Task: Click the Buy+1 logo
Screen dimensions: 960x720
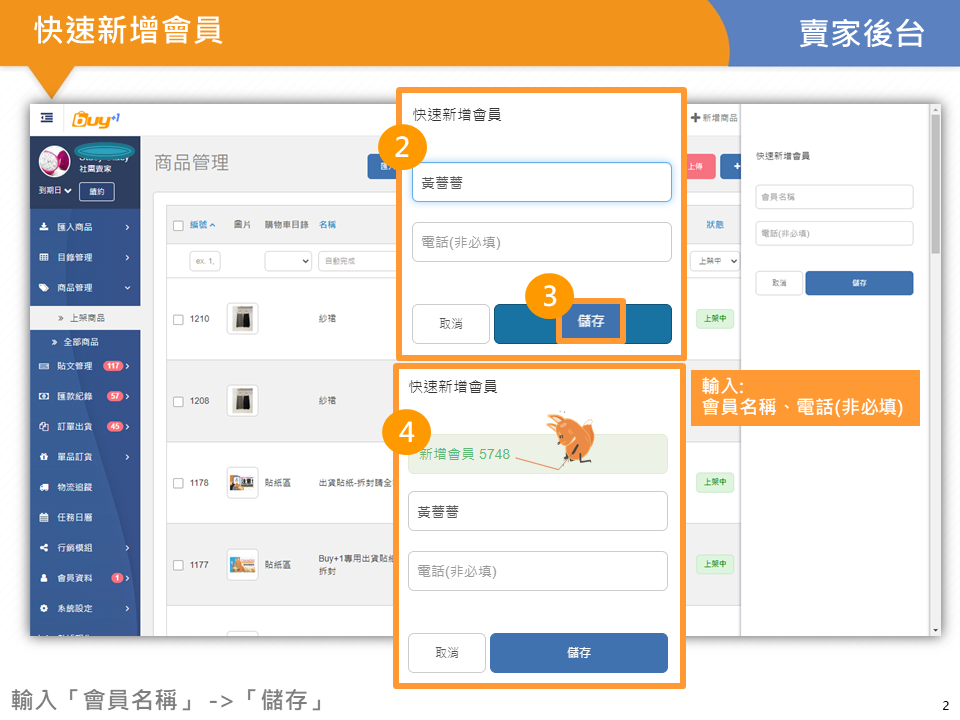Action: pos(96,119)
